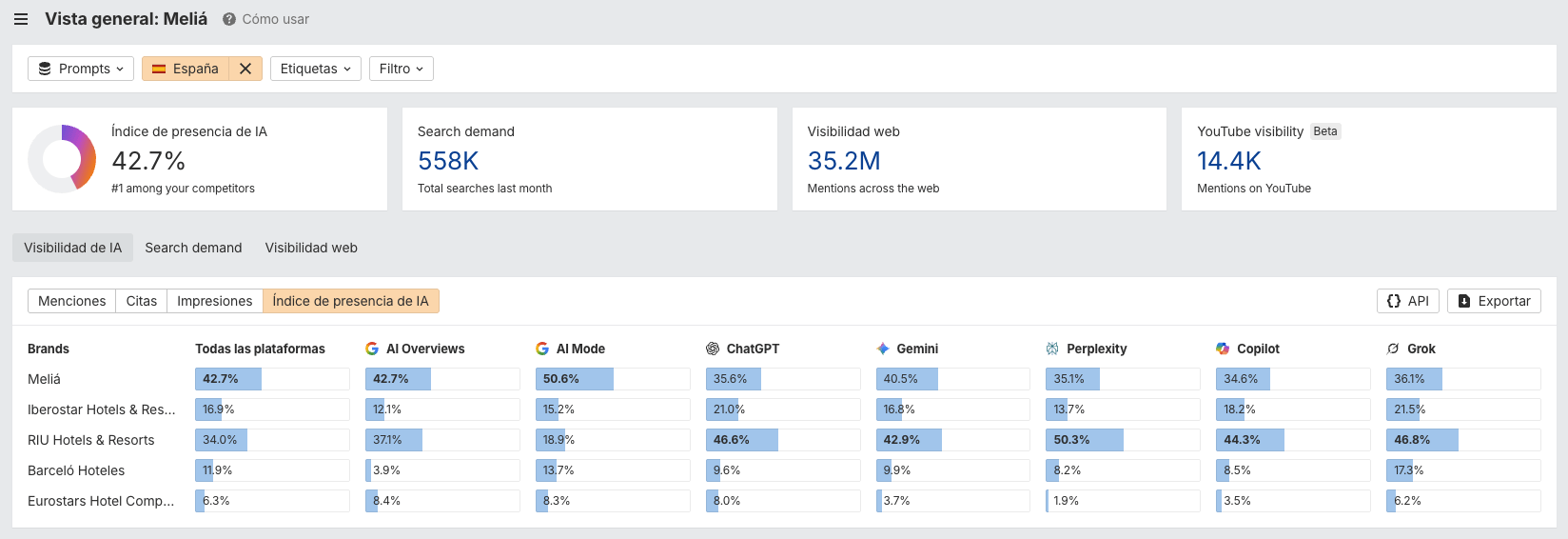Screen dimensions: 1568x539
Task: Click Meliá's 42.7% AI Overviews cell
Action: coord(442,379)
